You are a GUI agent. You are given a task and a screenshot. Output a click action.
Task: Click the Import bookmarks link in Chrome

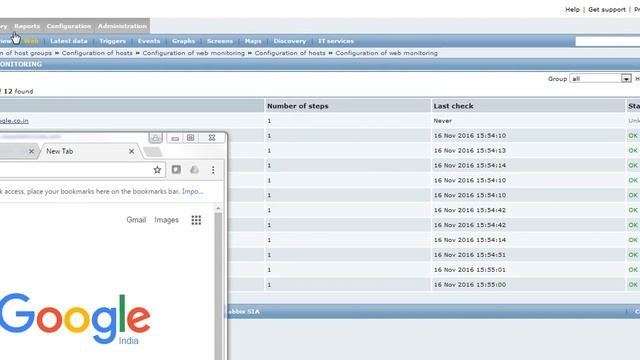pos(193,191)
